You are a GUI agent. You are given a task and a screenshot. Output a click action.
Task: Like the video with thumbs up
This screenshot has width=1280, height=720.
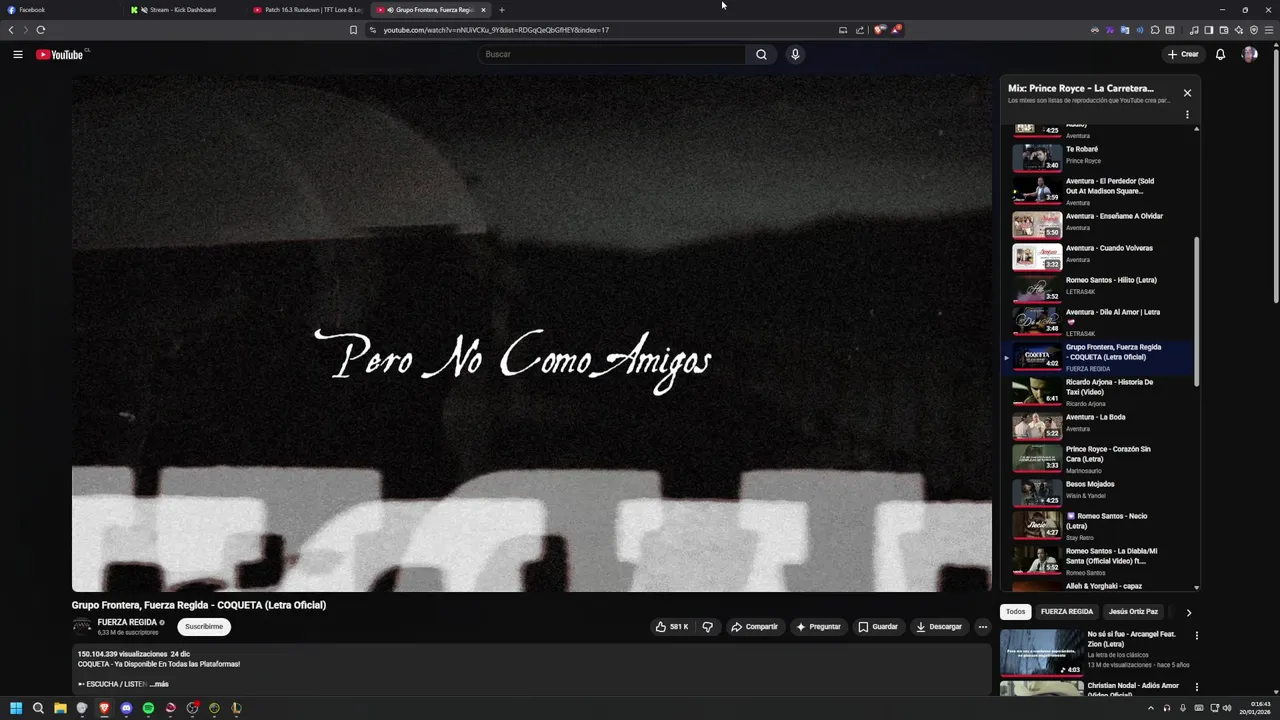tap(672, 627)
